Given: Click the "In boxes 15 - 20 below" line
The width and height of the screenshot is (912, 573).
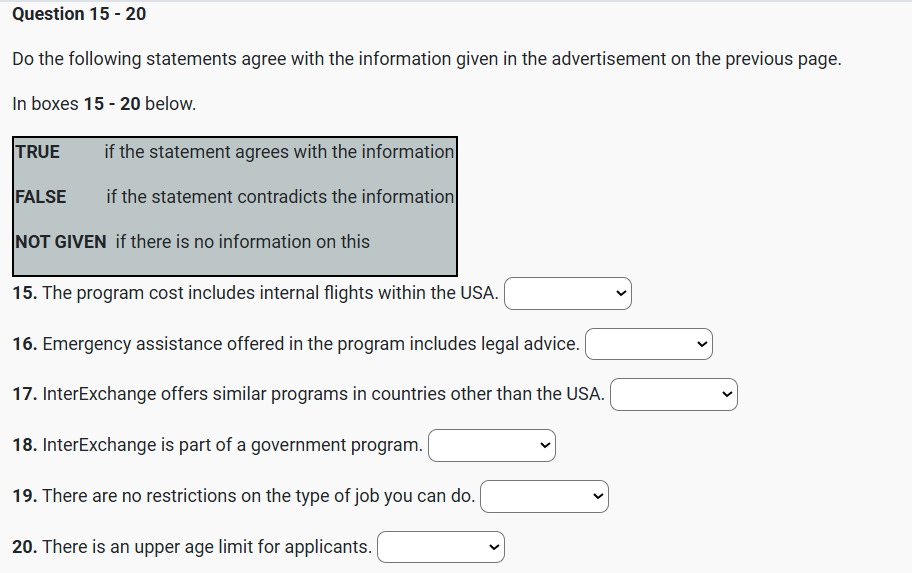Looking at the screenshot, I should [x=104, y=104].
